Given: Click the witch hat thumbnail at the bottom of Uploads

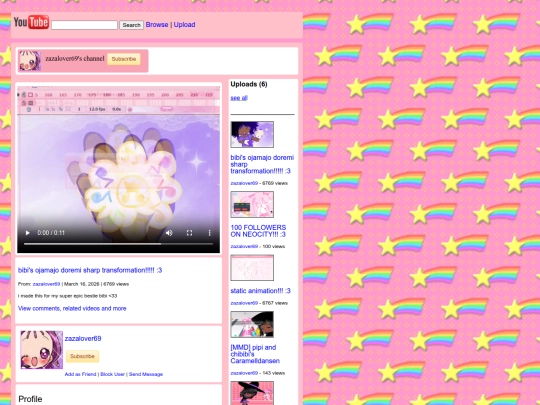Looking at the screenshot, I should click(252, 393).
